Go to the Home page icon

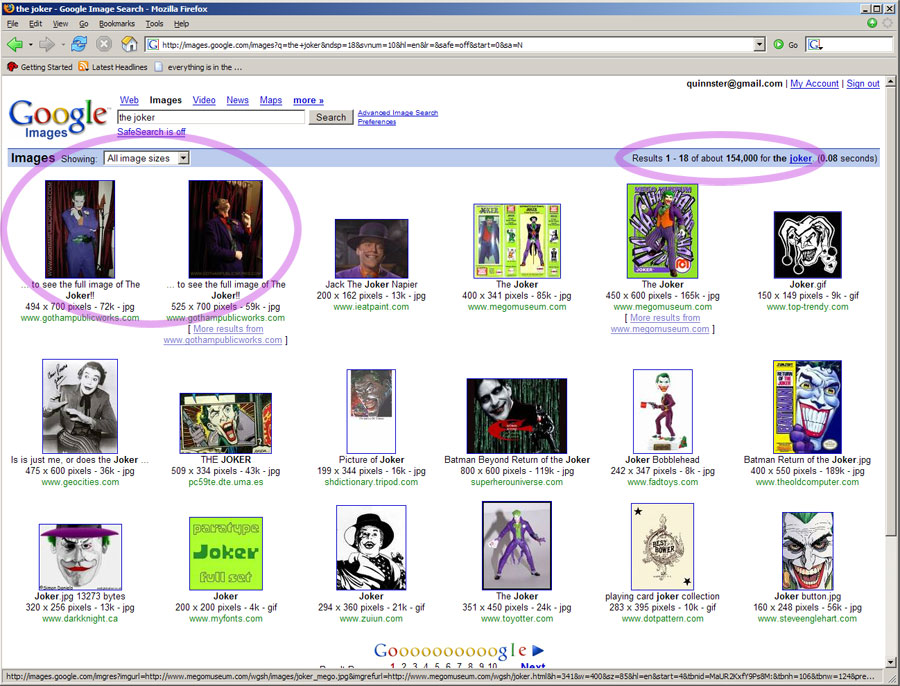click(x=129, y=44)
